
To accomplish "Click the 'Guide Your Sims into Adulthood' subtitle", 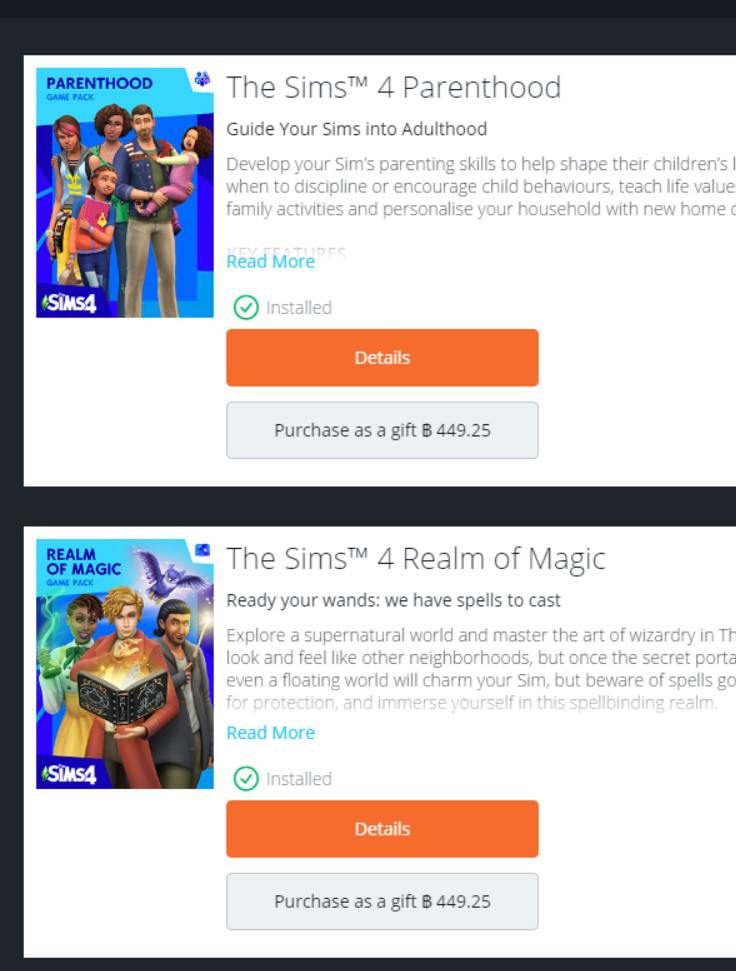I will [357, 129].
